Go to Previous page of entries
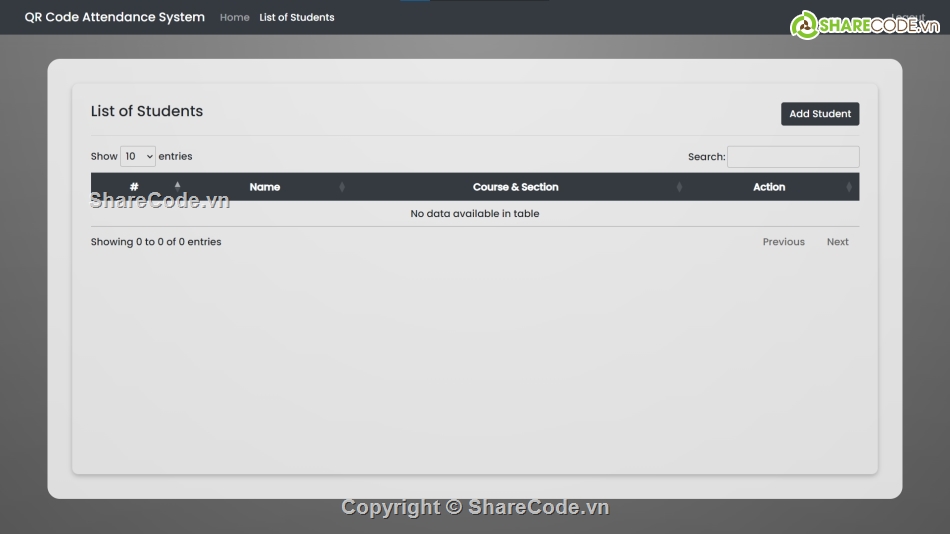Screen dimensions: 950x534 coord(783,242)
